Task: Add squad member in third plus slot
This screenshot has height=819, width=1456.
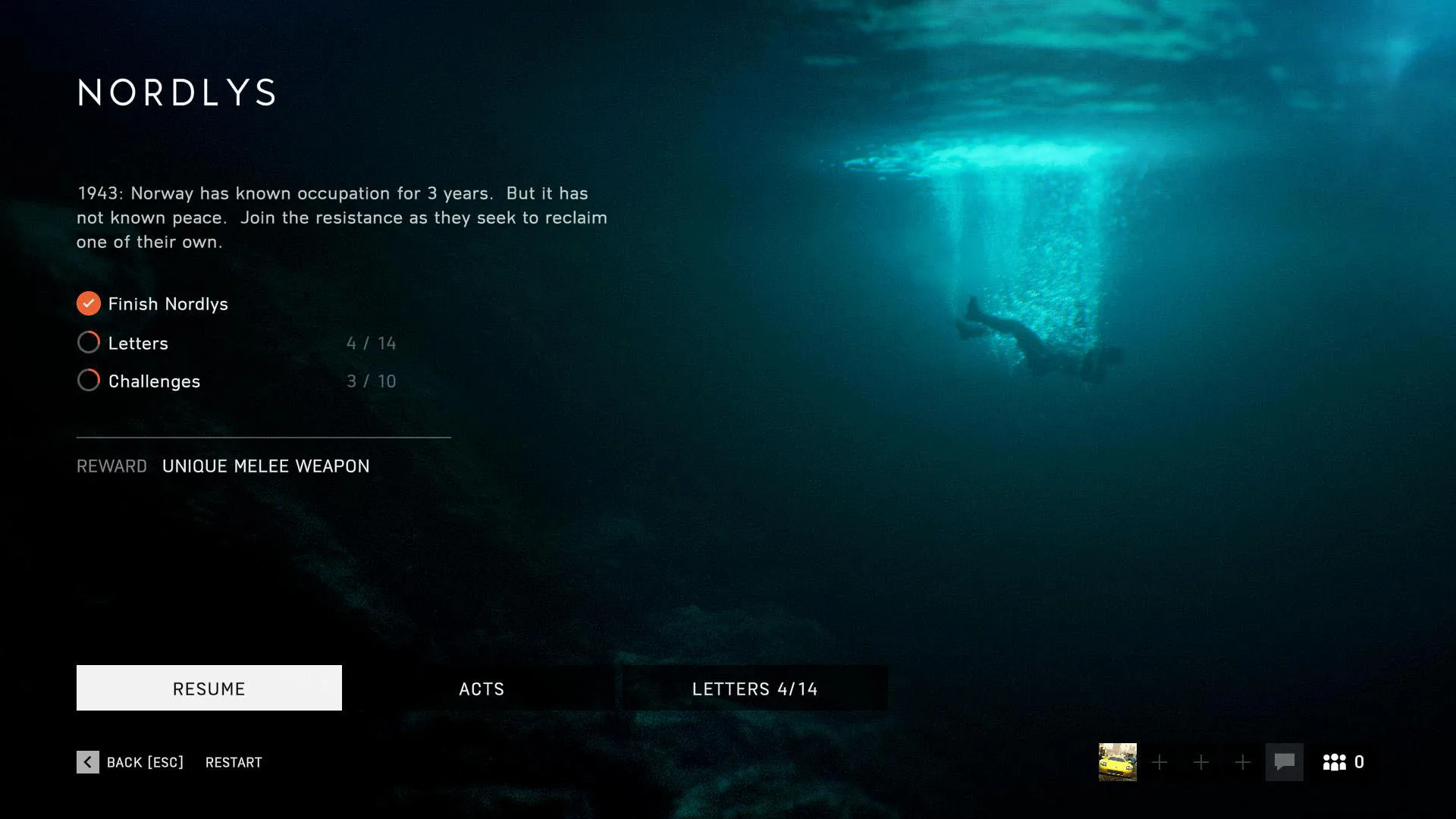Action: tap(1243, 762)
